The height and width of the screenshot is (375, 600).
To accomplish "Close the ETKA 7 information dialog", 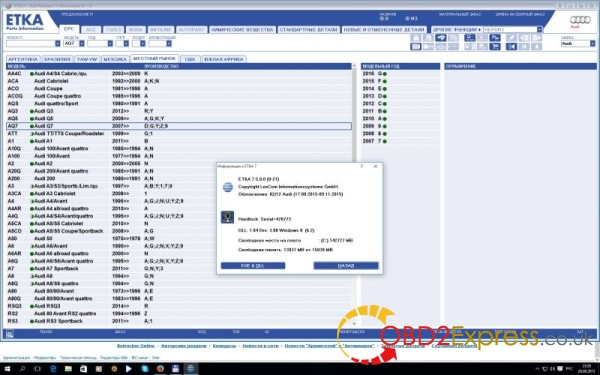I will click(375, 166).
